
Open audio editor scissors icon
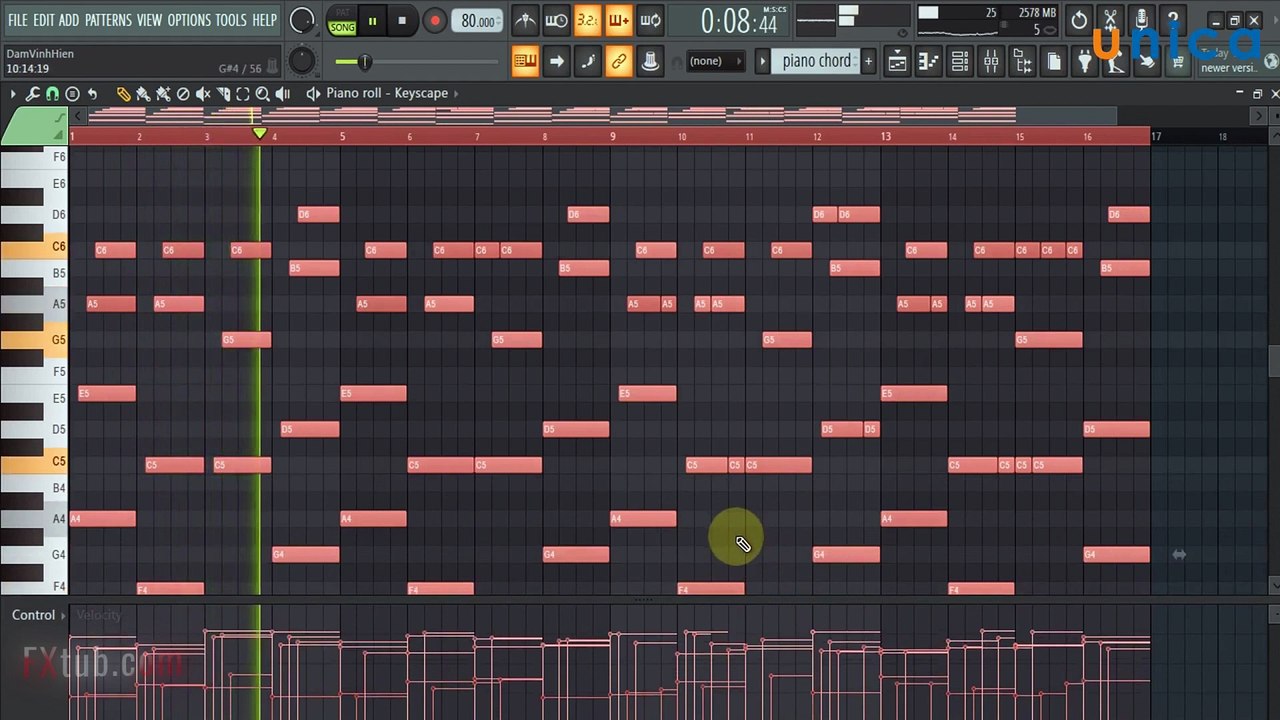[1110, 20]
